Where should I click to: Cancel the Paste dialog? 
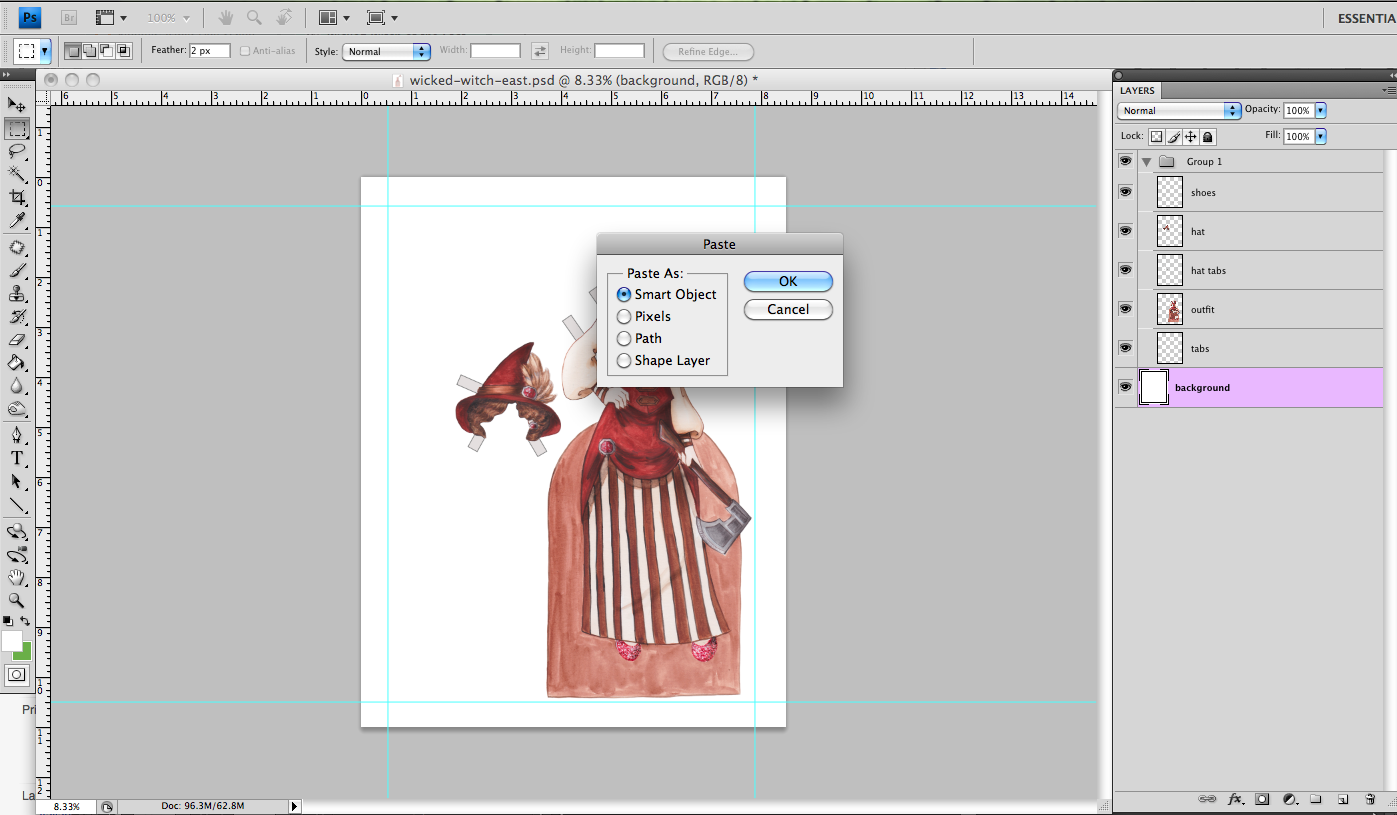(x=788, y=309)
